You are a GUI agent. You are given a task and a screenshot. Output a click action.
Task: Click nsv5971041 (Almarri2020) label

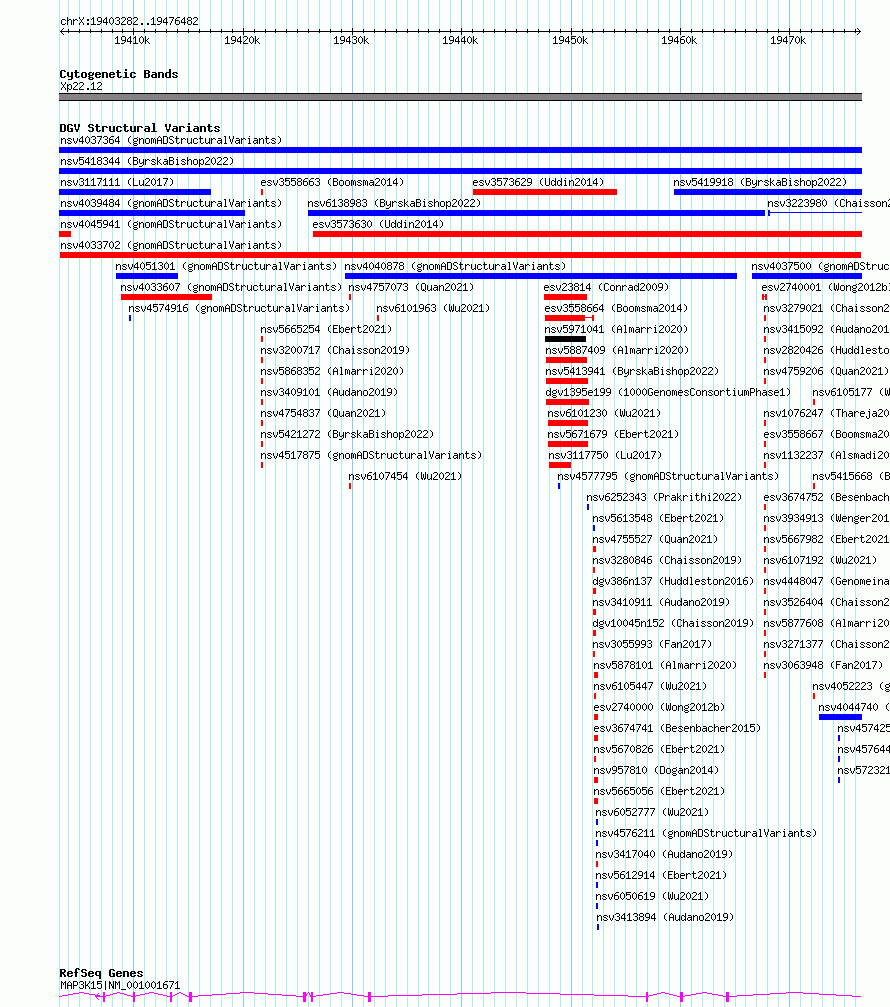point(616,329)
